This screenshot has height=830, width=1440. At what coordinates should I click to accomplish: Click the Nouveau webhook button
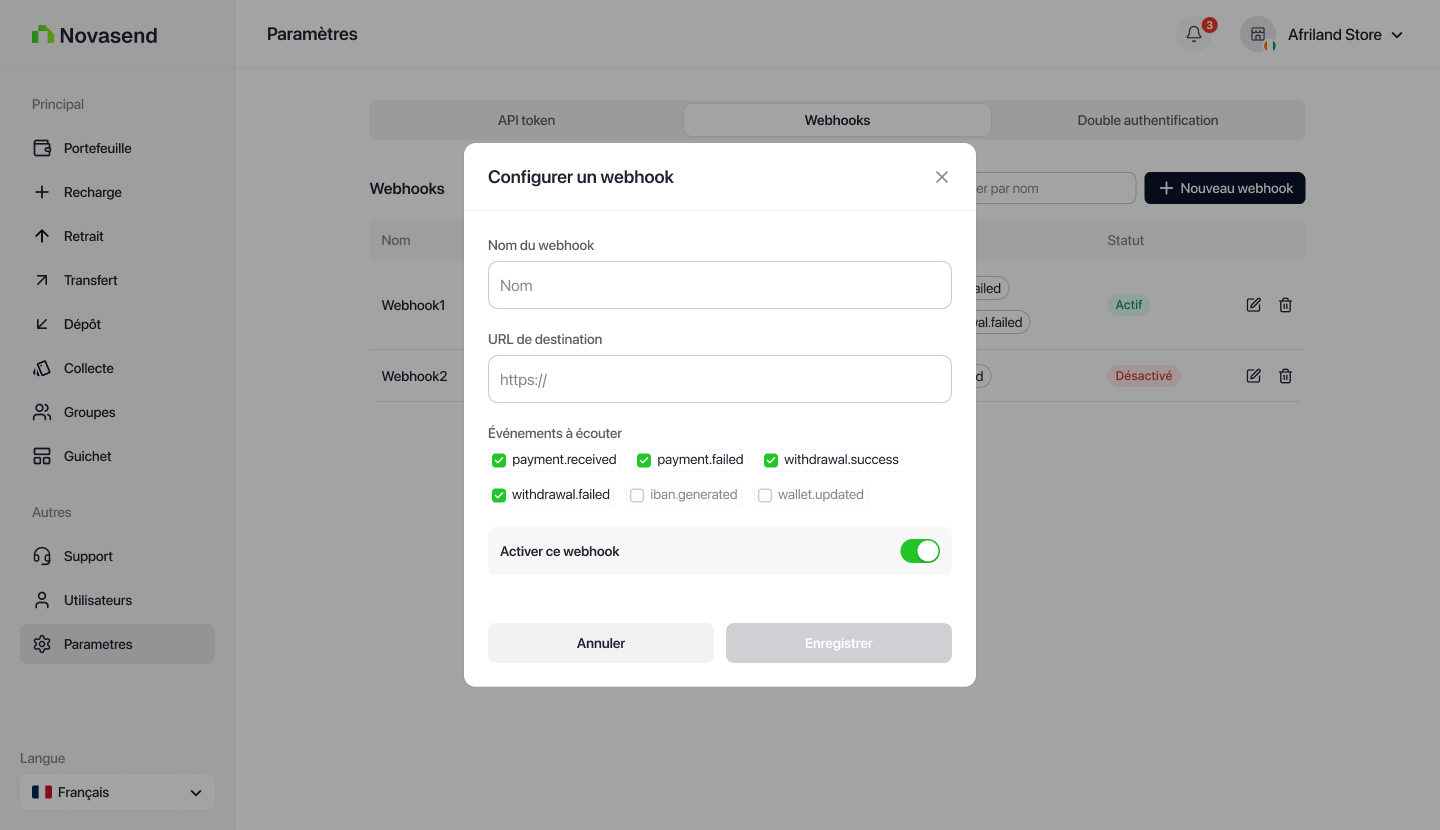coord(1224,188)
